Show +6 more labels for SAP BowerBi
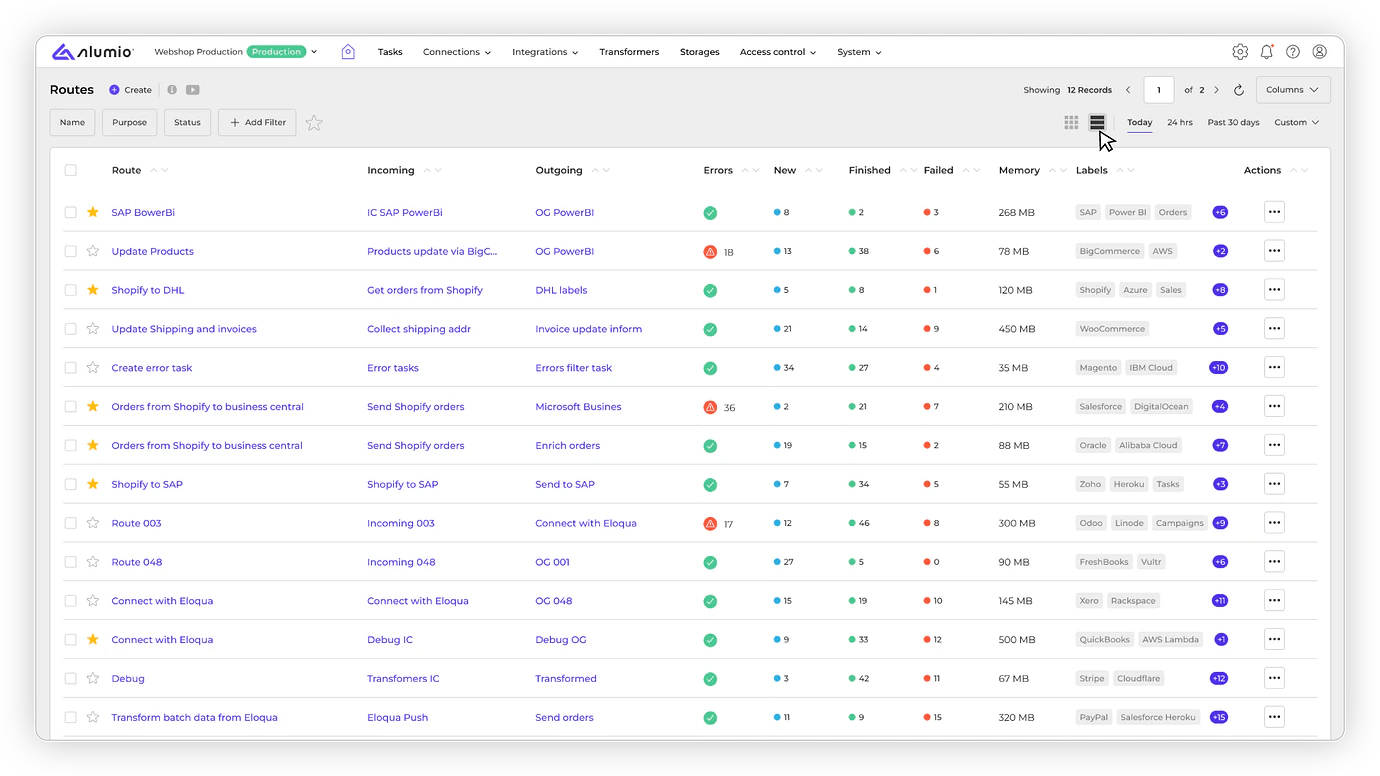 click(x=1220, y=212)
